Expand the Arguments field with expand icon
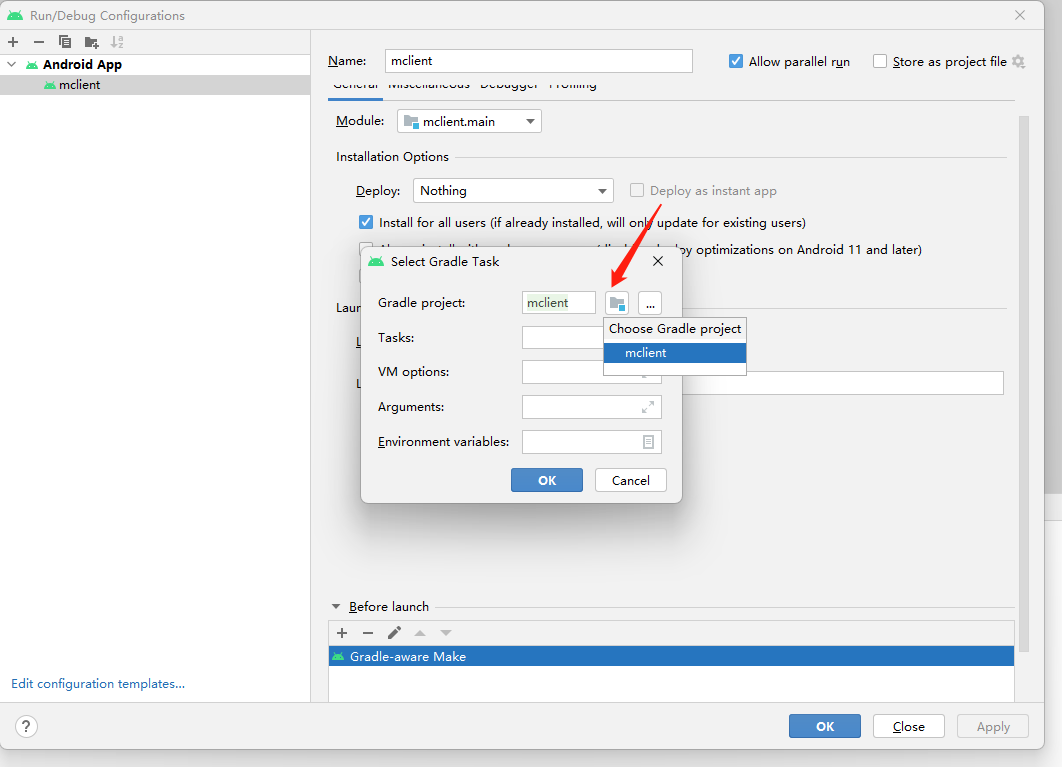Screen dimensions: 1062x767 click(x=648, y=407)
